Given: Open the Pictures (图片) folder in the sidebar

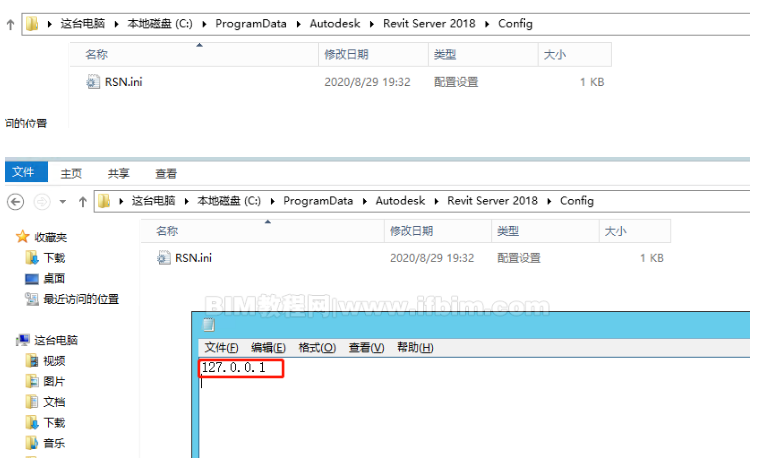Looking at the screenshot, I should click(x=45, y=381).
